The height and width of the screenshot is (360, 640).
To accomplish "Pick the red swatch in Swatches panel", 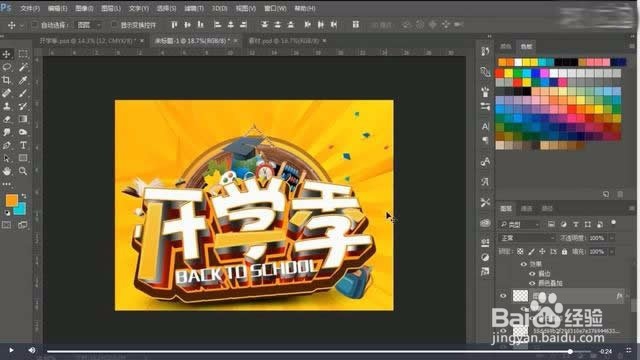I will [500, 73].
